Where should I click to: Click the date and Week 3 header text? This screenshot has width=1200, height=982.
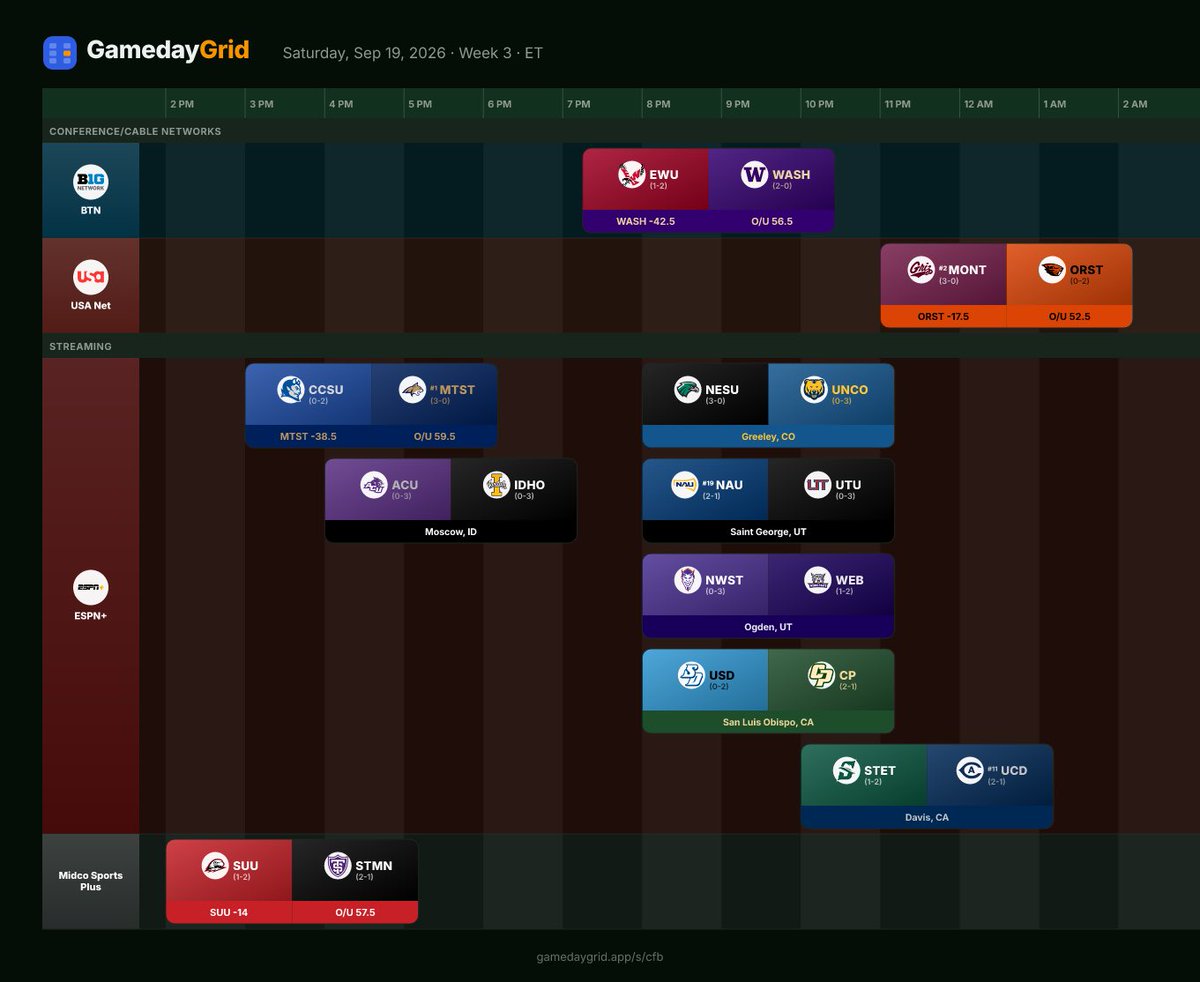pyautogui.click(x=412, y=52)
